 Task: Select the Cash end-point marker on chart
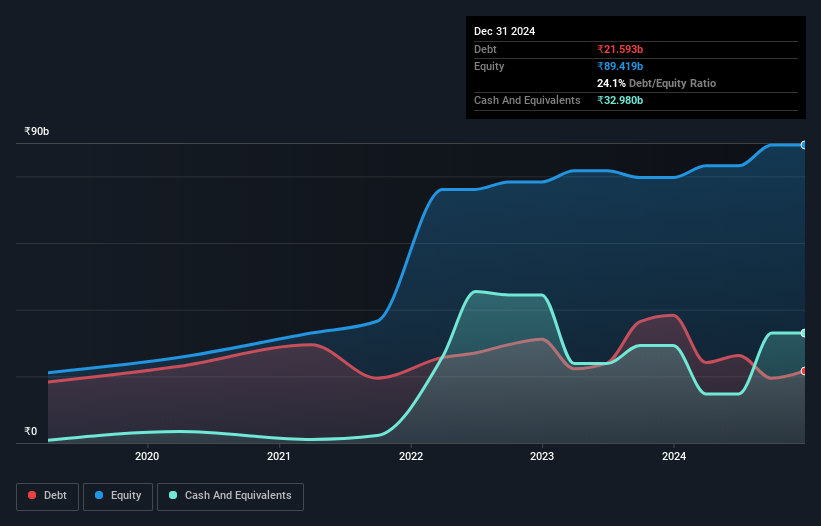click(x=804, y=333)
